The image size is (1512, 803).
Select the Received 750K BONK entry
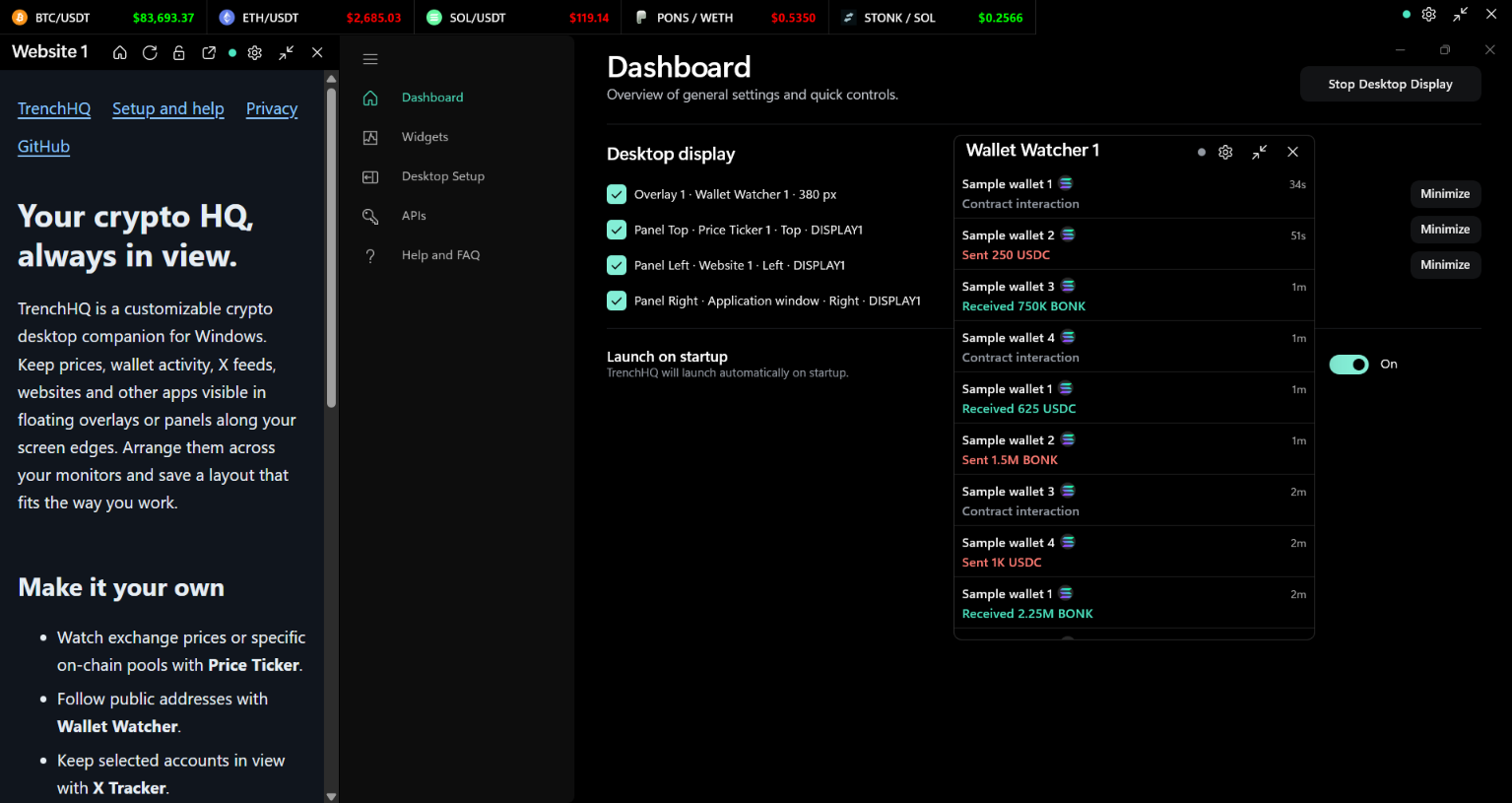click(x=1134, y=296)
